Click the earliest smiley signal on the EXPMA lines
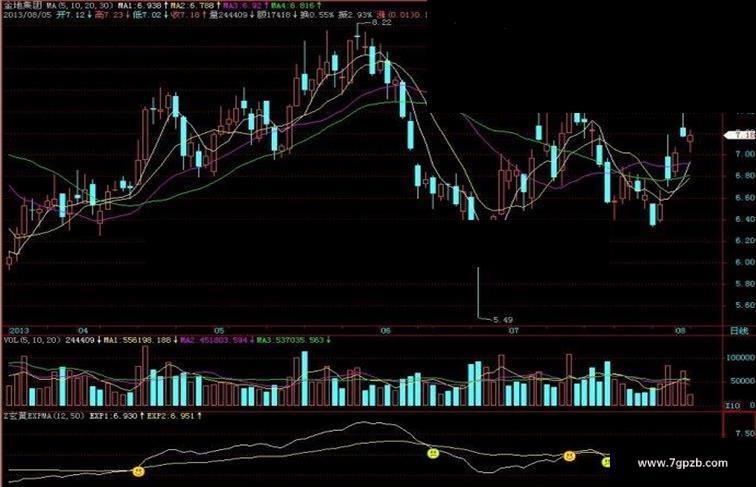The height and width of the screenshot is (487, 756). click(x=138, y=471)
